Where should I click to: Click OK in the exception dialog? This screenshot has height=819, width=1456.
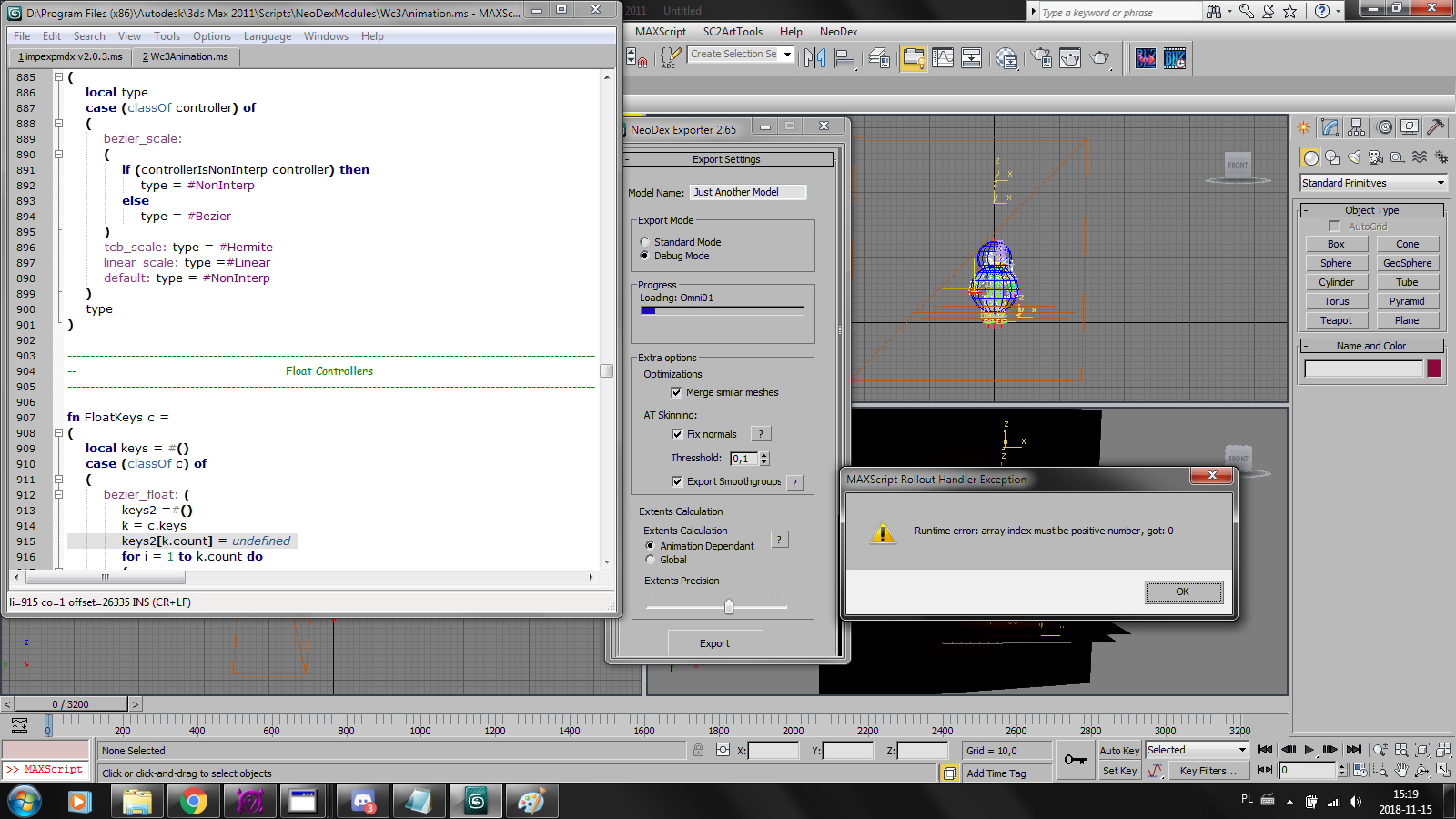1183,591
